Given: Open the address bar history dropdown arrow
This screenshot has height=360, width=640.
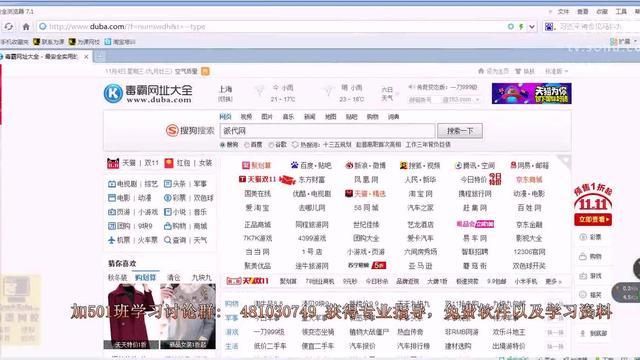Looking at the screenshot, I should (531, 27).
